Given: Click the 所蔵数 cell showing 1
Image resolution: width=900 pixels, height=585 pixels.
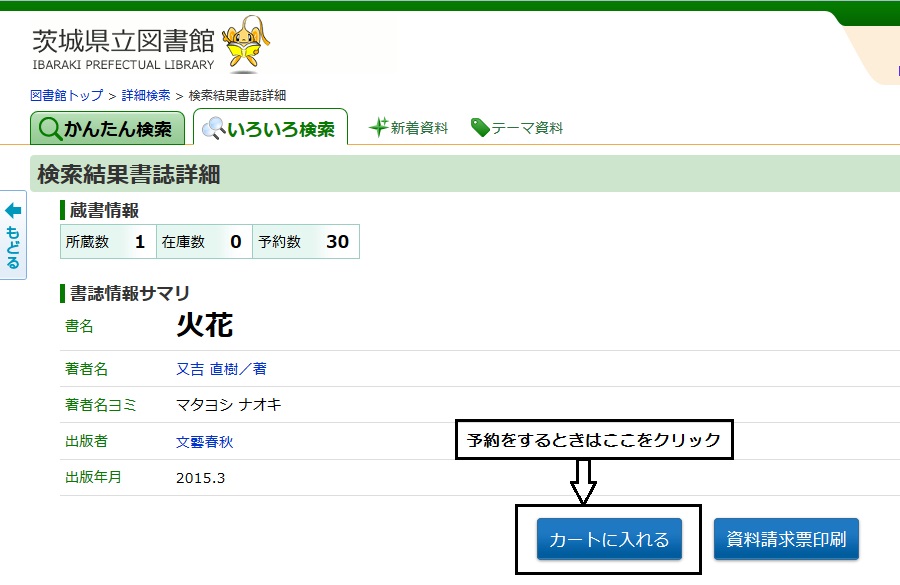Looking at the screenshot, I should pos(108,242).
